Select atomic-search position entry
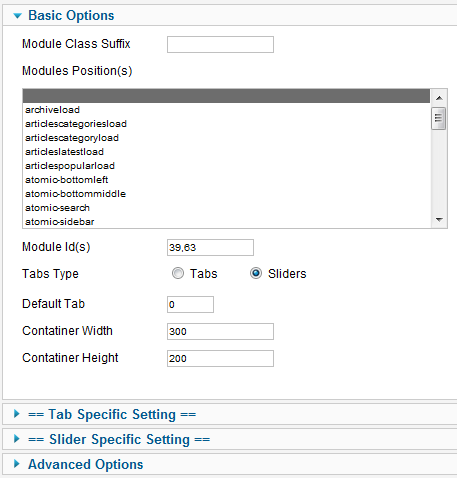Image resolution: width=457 pixels, height=478 pixels. 226,208
